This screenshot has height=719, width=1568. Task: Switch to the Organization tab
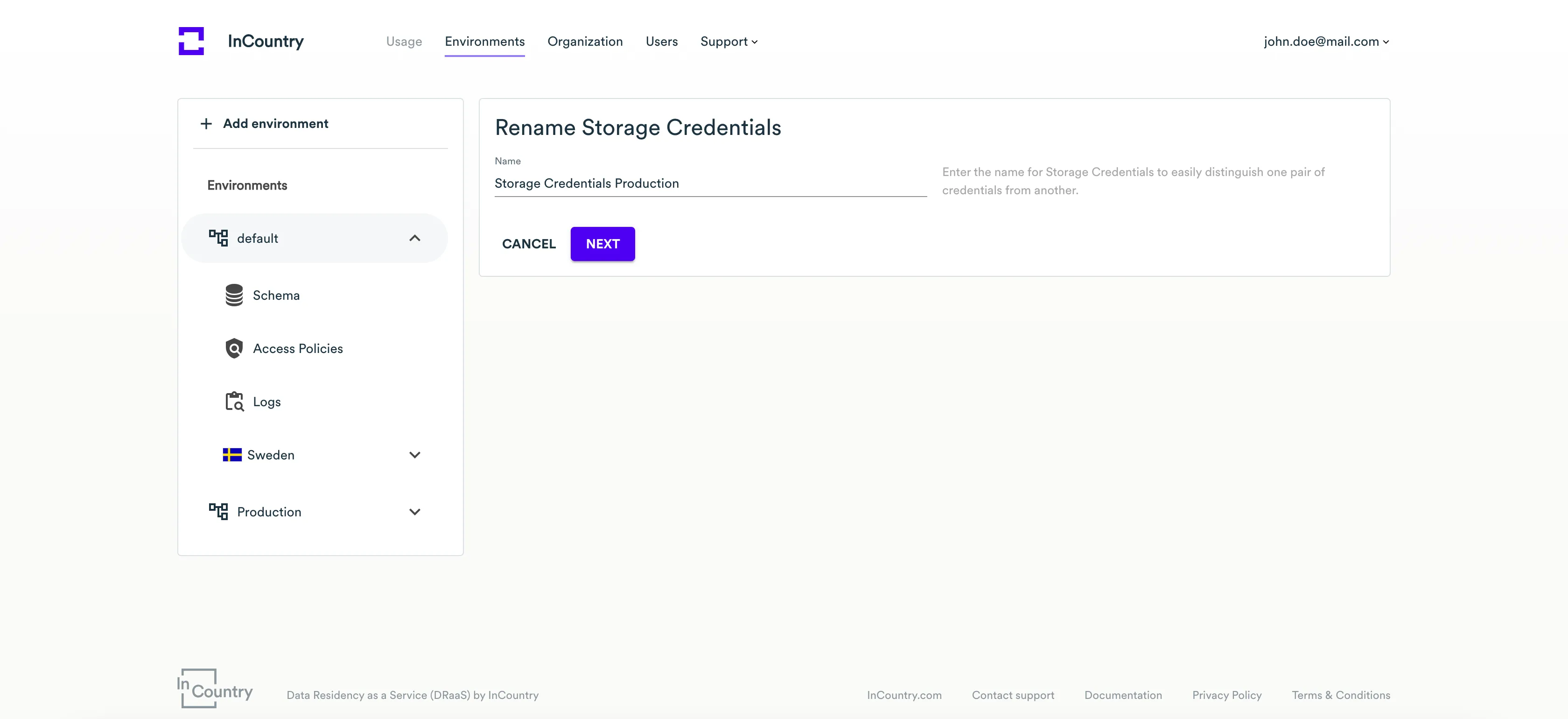(585, 42)
